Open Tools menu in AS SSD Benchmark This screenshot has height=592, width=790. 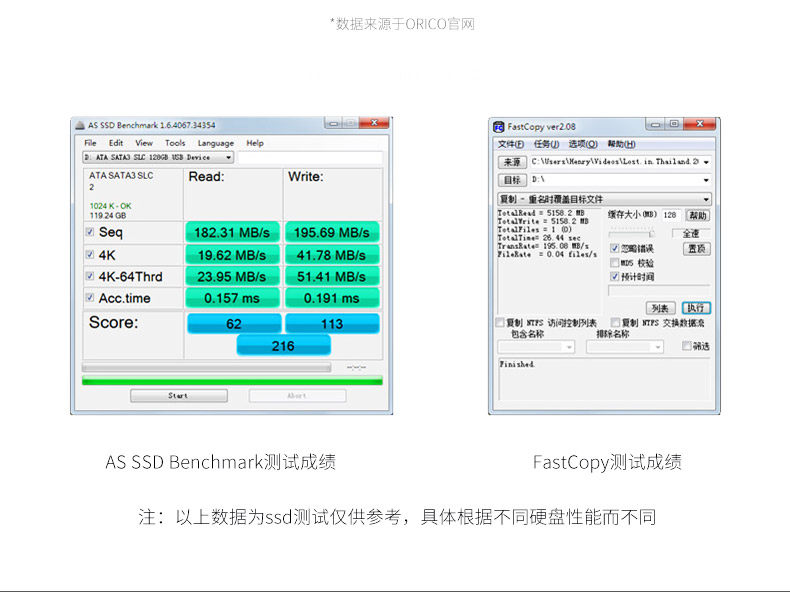175,143
